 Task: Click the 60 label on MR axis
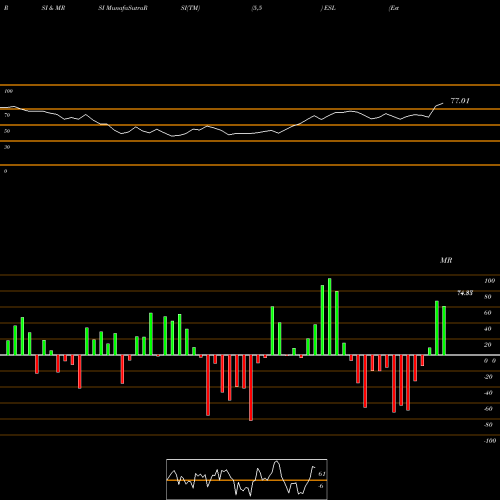coord(488,313)
